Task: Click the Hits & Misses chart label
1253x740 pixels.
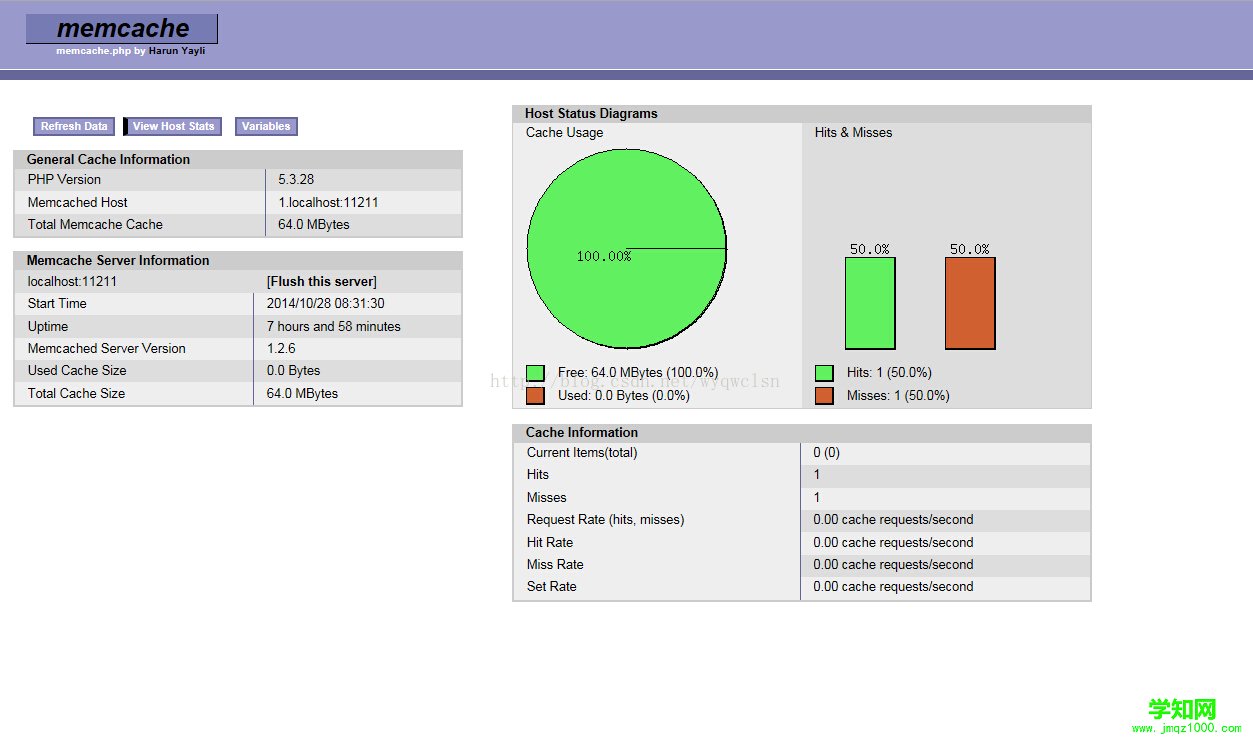Action: (854, 133)
